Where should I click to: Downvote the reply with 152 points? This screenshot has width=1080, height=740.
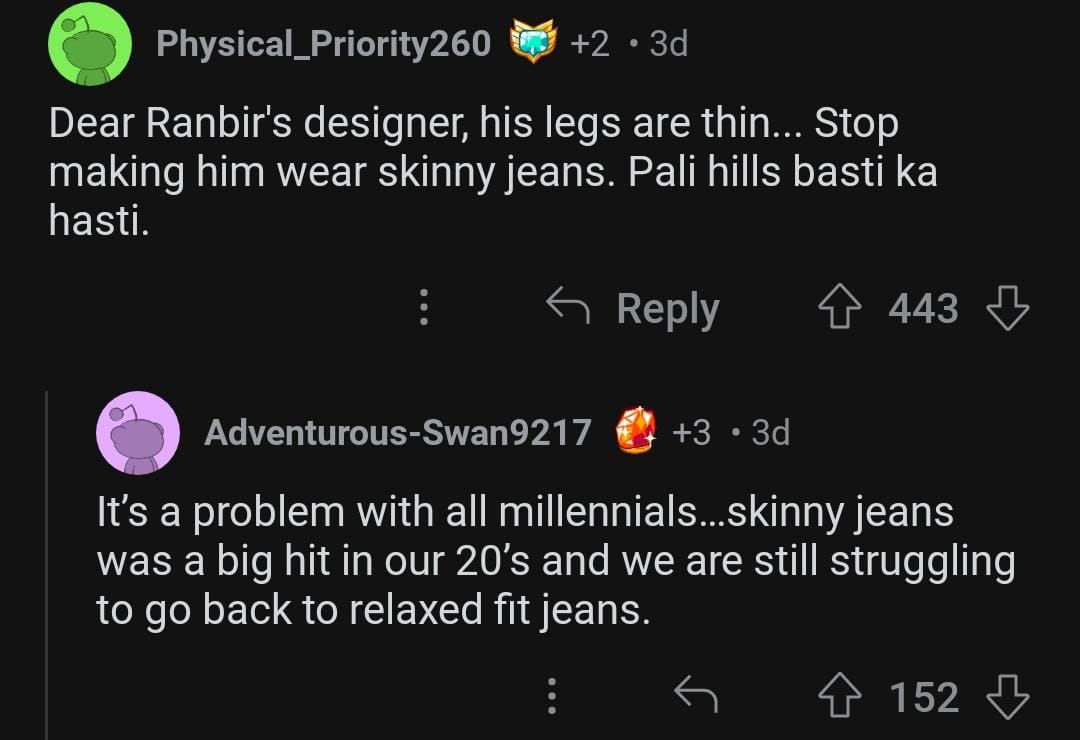tap(1008, 697)
